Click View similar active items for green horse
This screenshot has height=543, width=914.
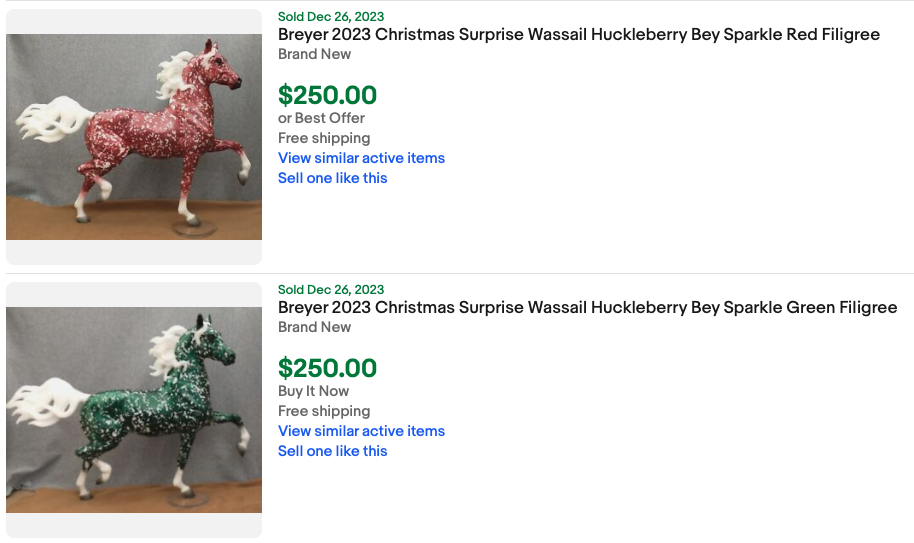point(361,431)
